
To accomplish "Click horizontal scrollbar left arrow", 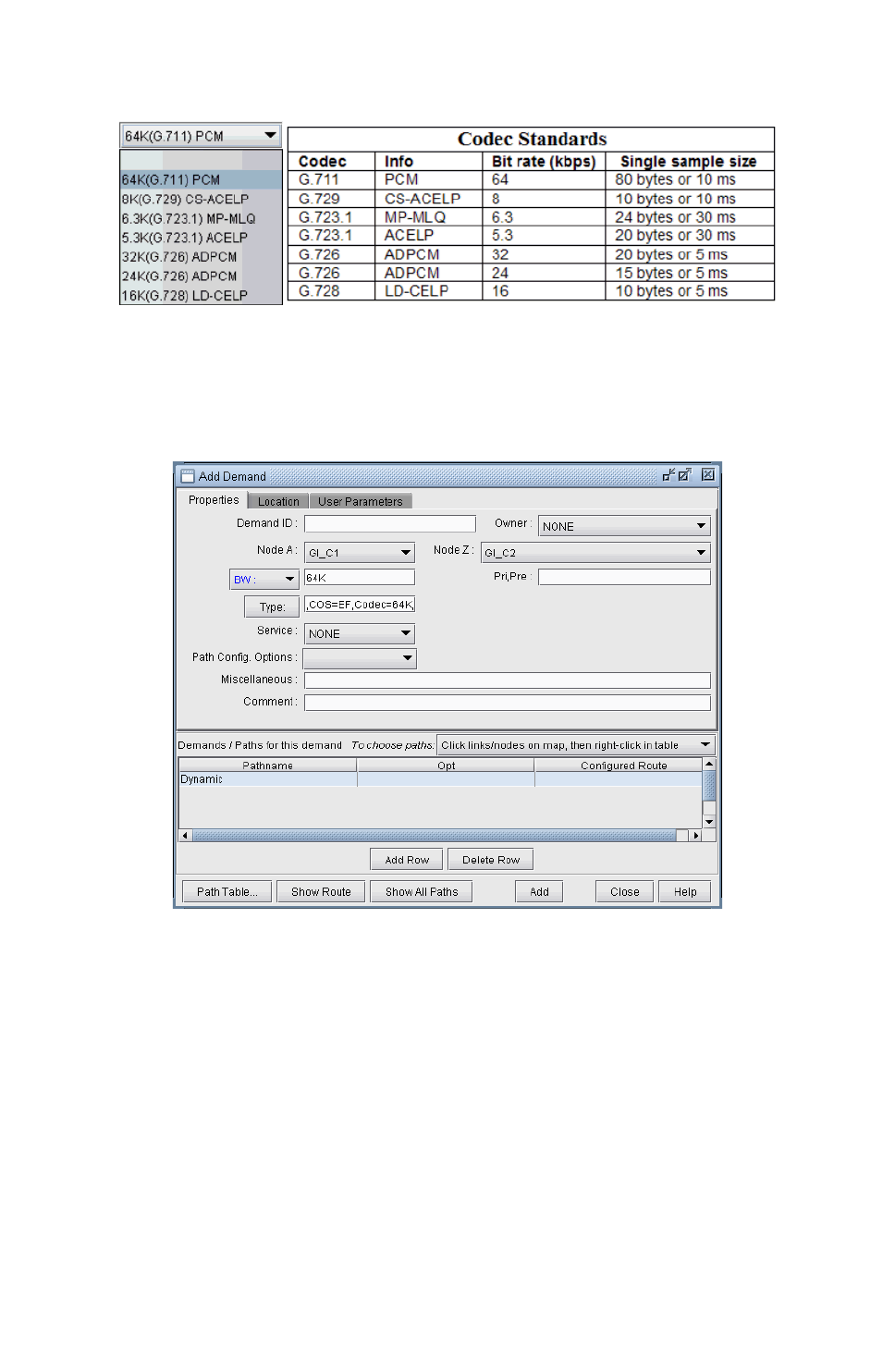I will pos(185,836).
